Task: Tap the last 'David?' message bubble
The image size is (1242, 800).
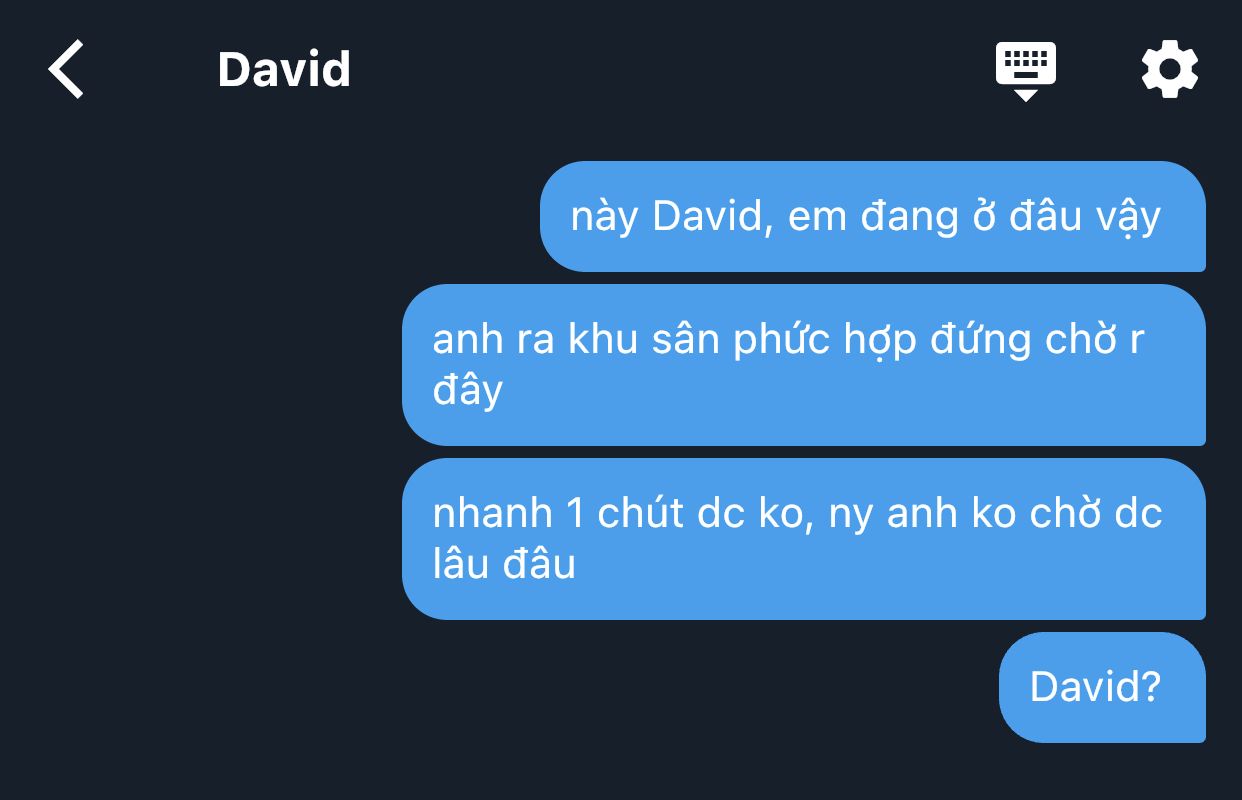Action: click(1102, 687)
